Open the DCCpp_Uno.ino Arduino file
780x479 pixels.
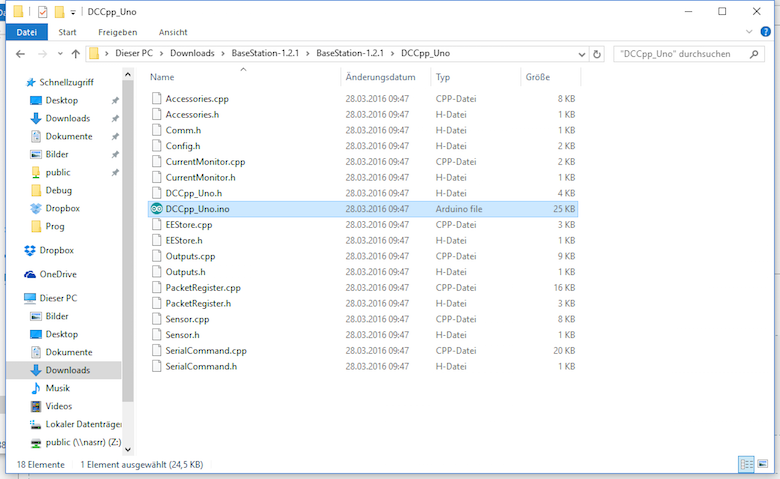195,209
